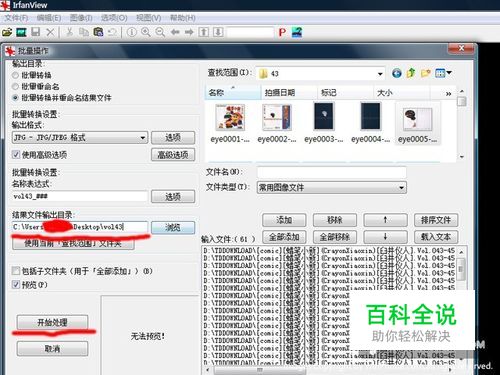
Task: Select the eye0001 thumbnail
Action: 230,123
